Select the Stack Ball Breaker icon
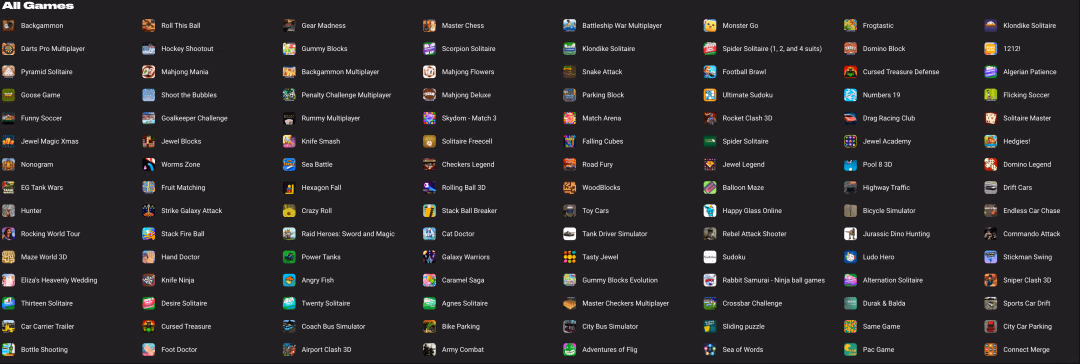 click(430, 211)
